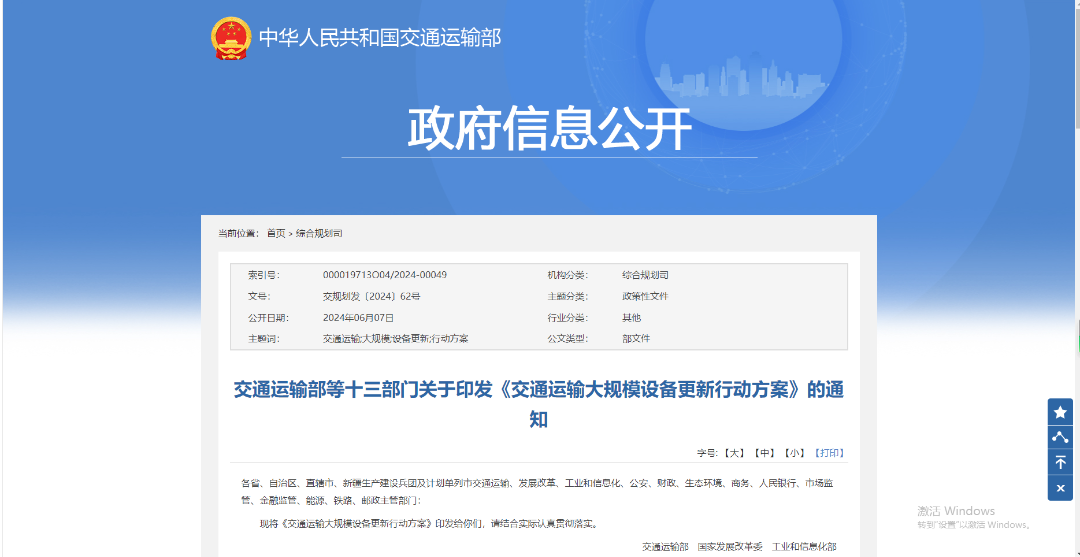Close the floating side toolbar with X

(1060, 488)
